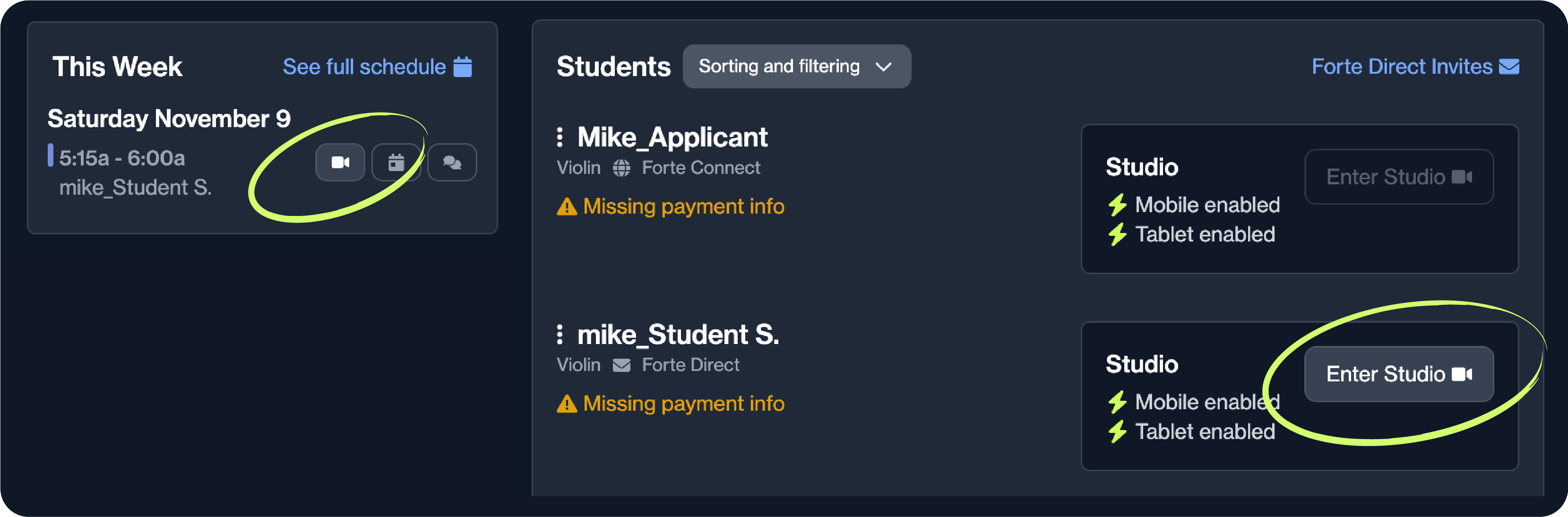1568x517 pixels.
Task: Open chat bubbles icon for mike_Student S. lesson
Action: pos(452,163)
